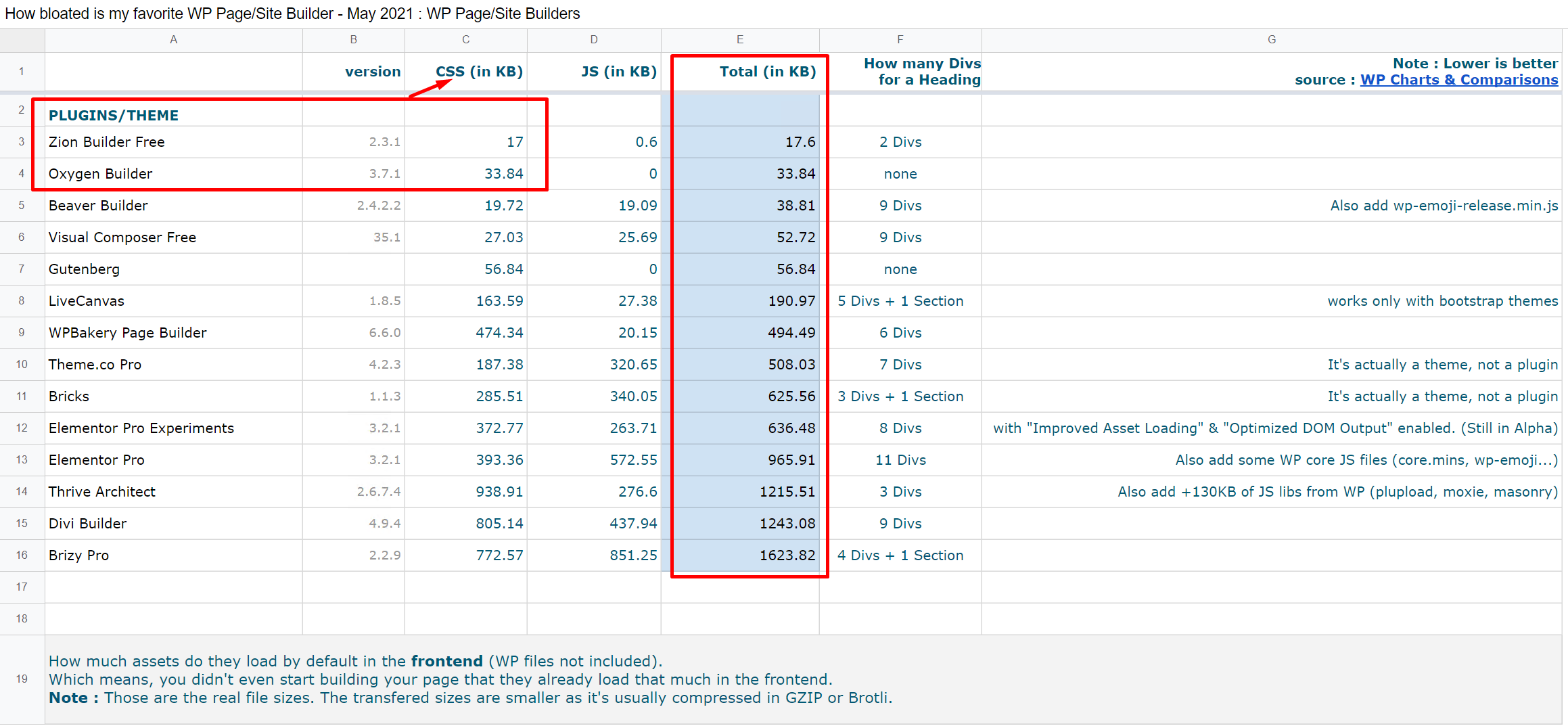Select the version 35.1 cell
Viewport: 1568px width, 728px height.
[x=354, y=237]
